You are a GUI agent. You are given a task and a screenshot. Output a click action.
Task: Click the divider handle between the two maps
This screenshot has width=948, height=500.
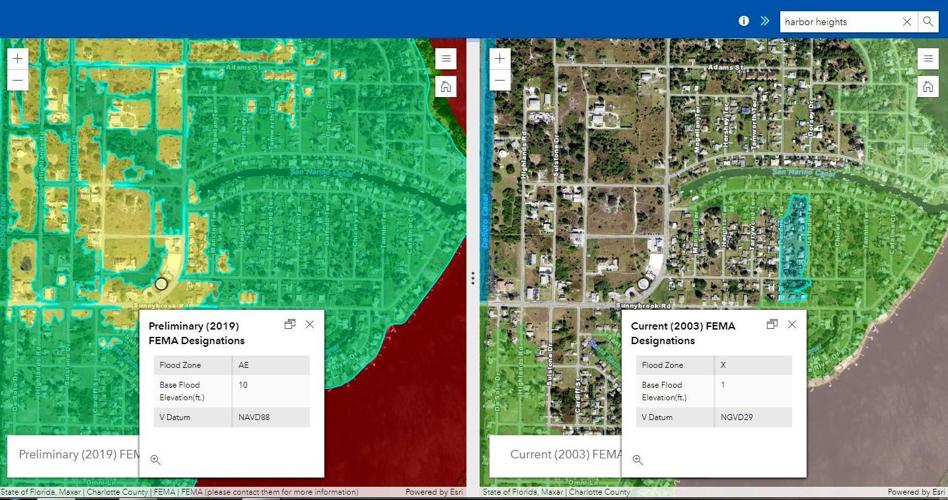point(473,279)
